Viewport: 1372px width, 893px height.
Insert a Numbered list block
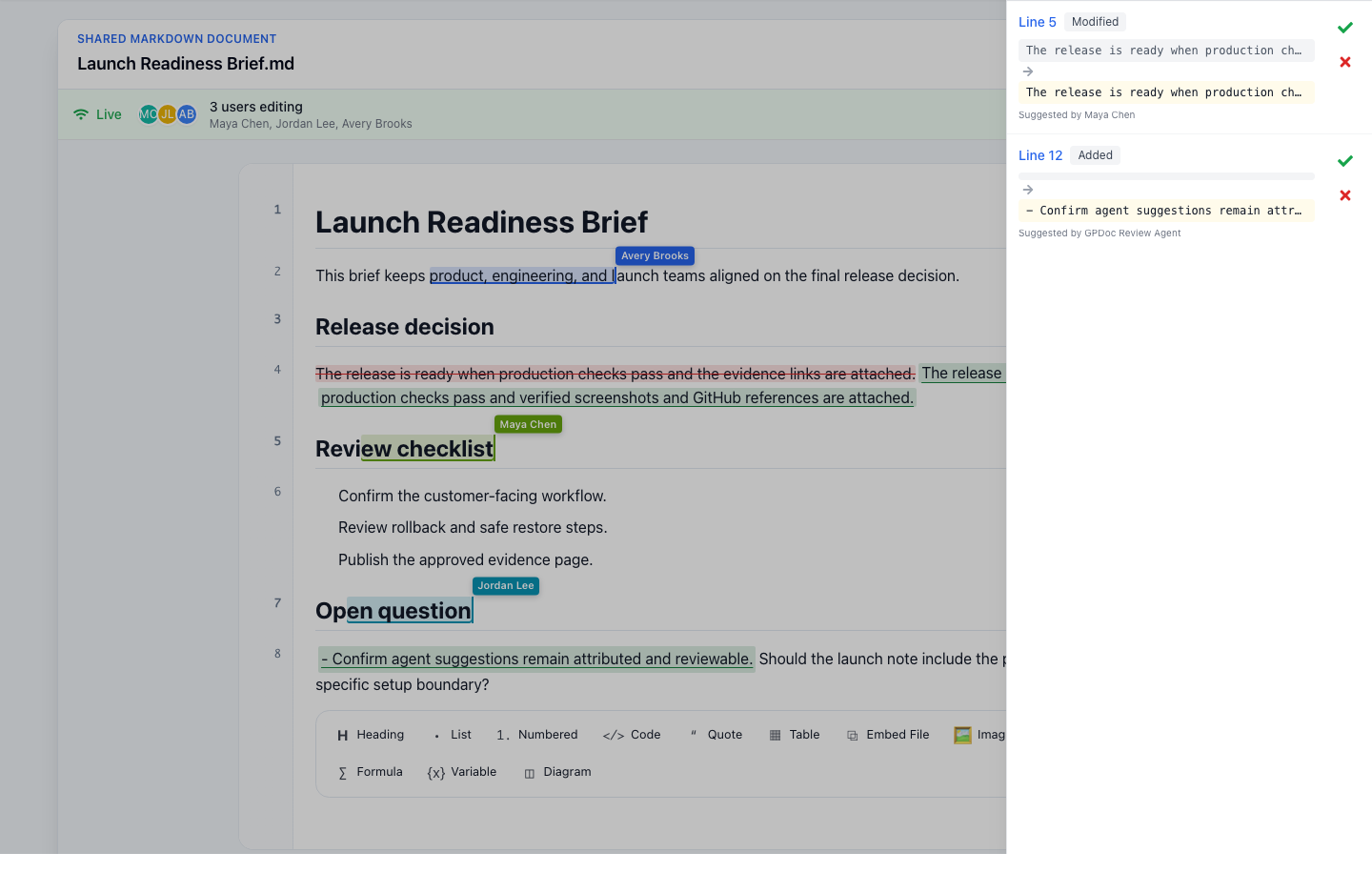coord(536,735)
